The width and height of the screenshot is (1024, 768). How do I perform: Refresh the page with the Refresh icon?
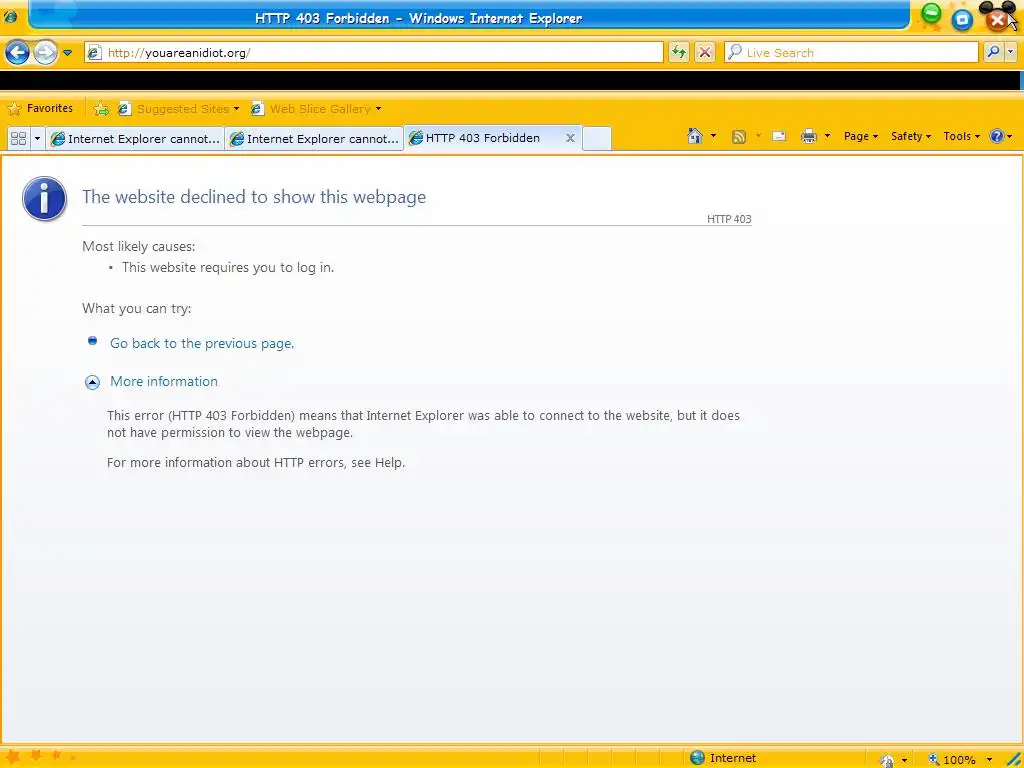[x=679, y=52]
